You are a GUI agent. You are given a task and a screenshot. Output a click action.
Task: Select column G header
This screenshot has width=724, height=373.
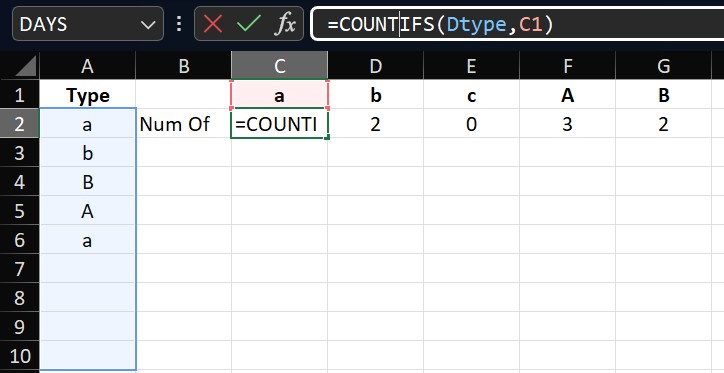[x=664, y=66]
